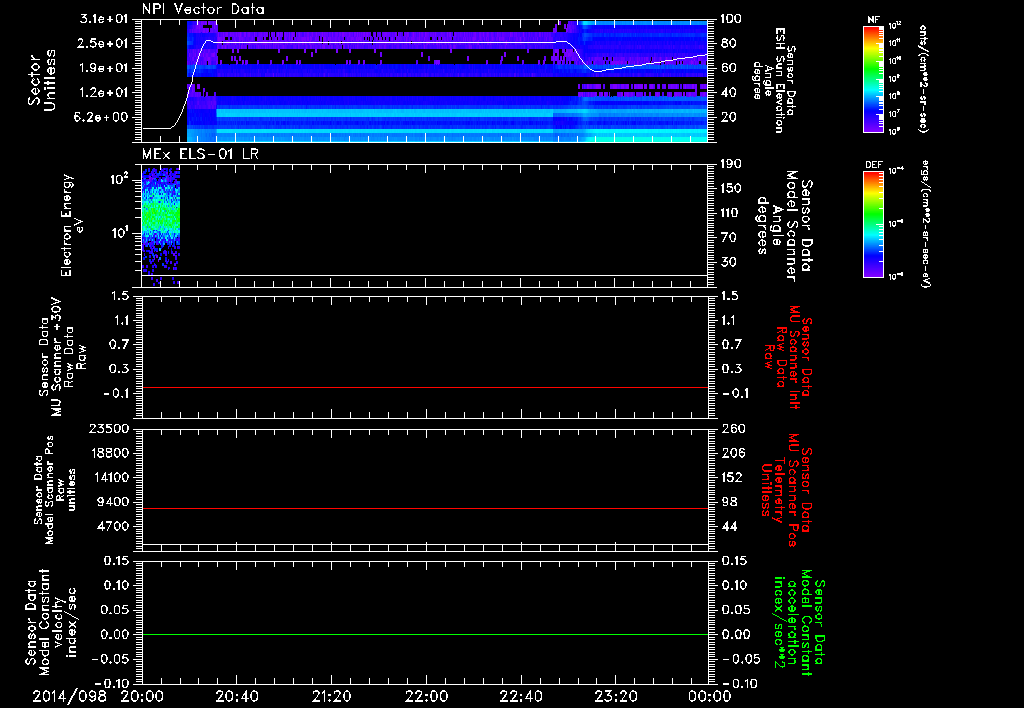The height and width of the screenshot is (708, 1024).
Task: Click the 'cnts/(cm**2-sr-sec)' units label
Action: 923,79
